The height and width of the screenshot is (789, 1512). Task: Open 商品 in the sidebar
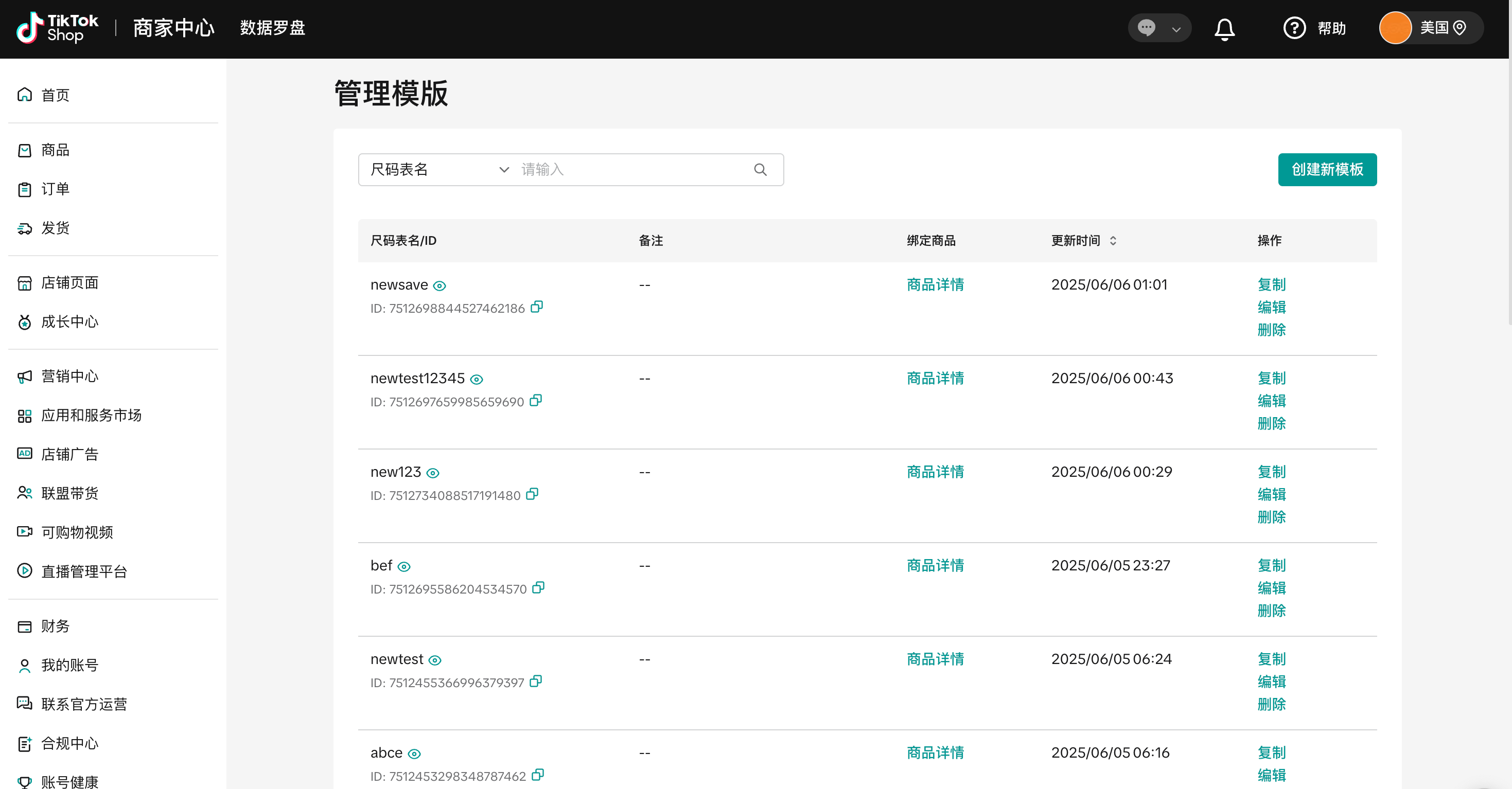tap(55, 150)
